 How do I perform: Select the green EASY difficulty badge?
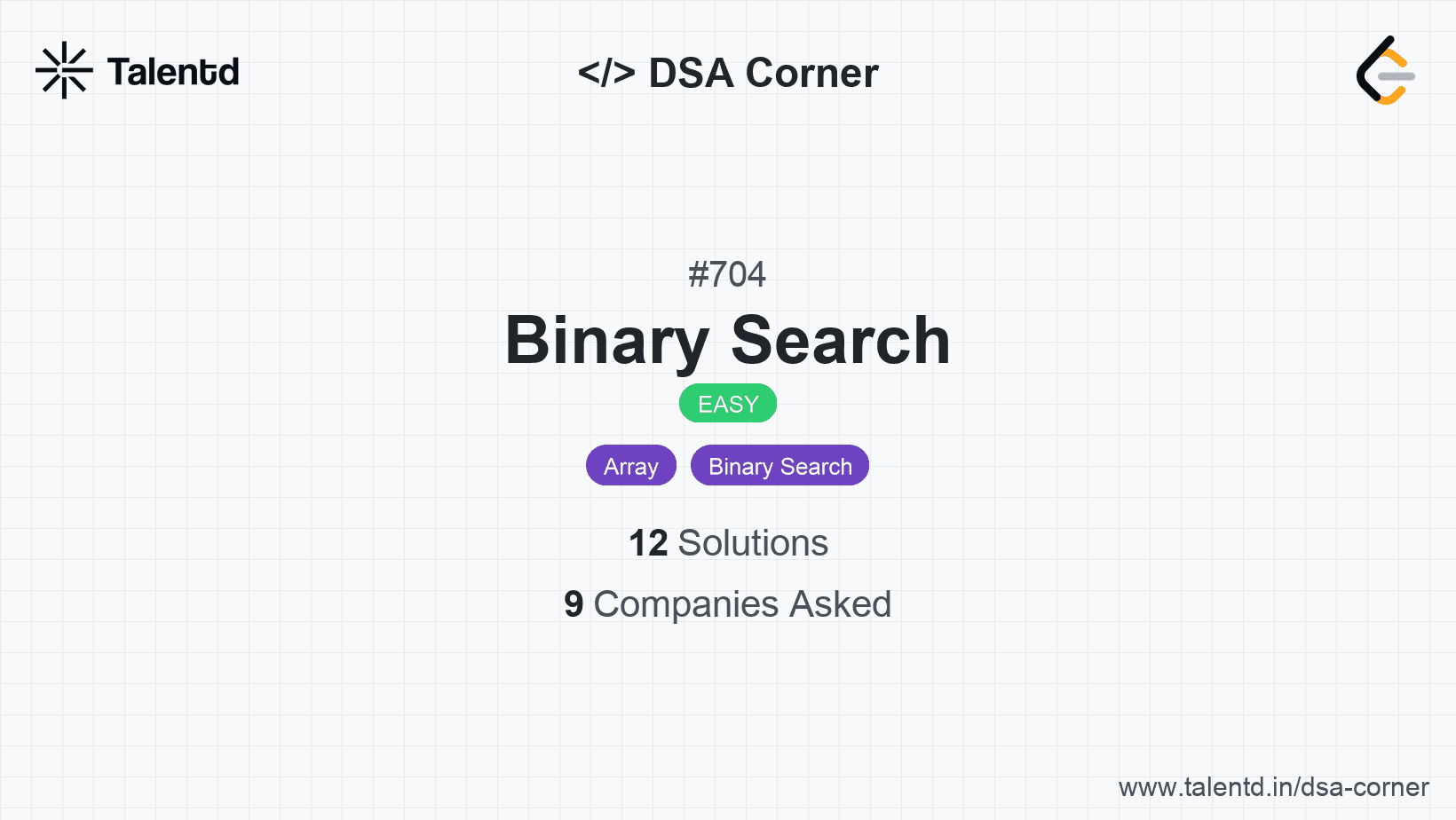[728, 404]
